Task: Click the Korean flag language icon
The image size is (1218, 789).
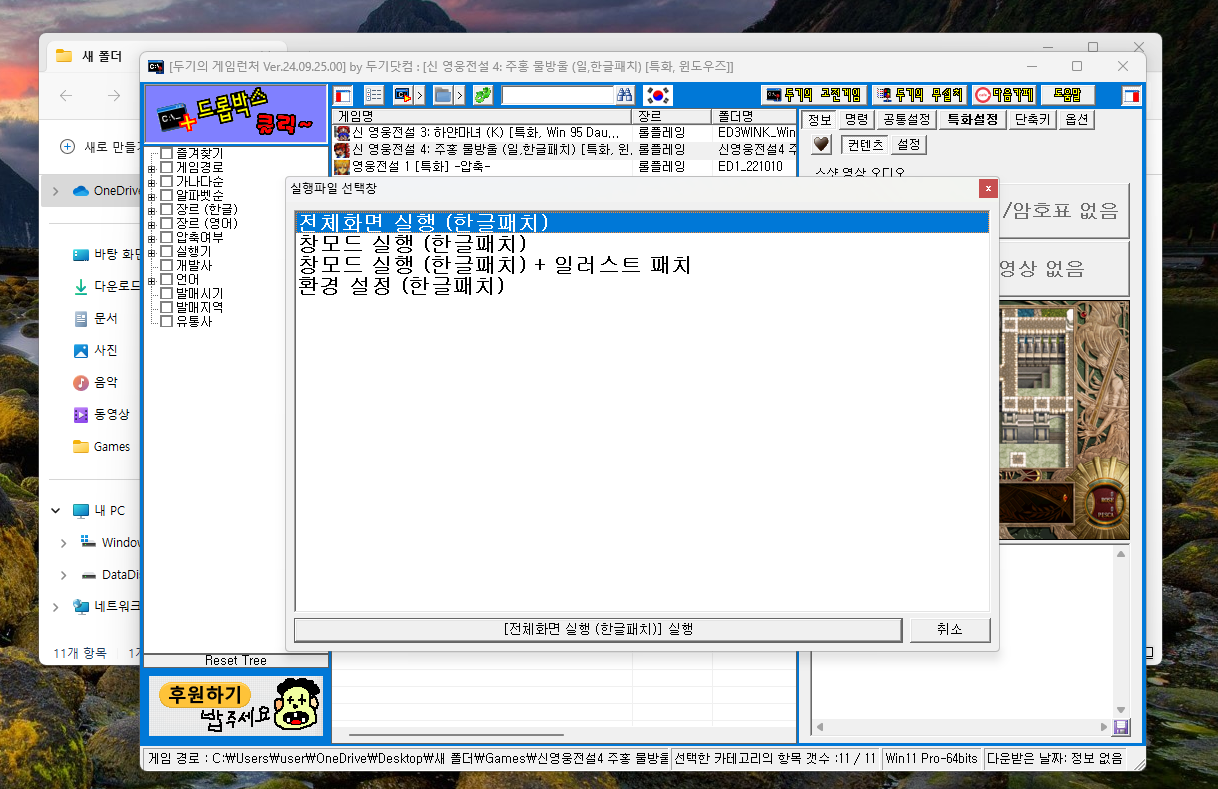Action: coord(657,95)
